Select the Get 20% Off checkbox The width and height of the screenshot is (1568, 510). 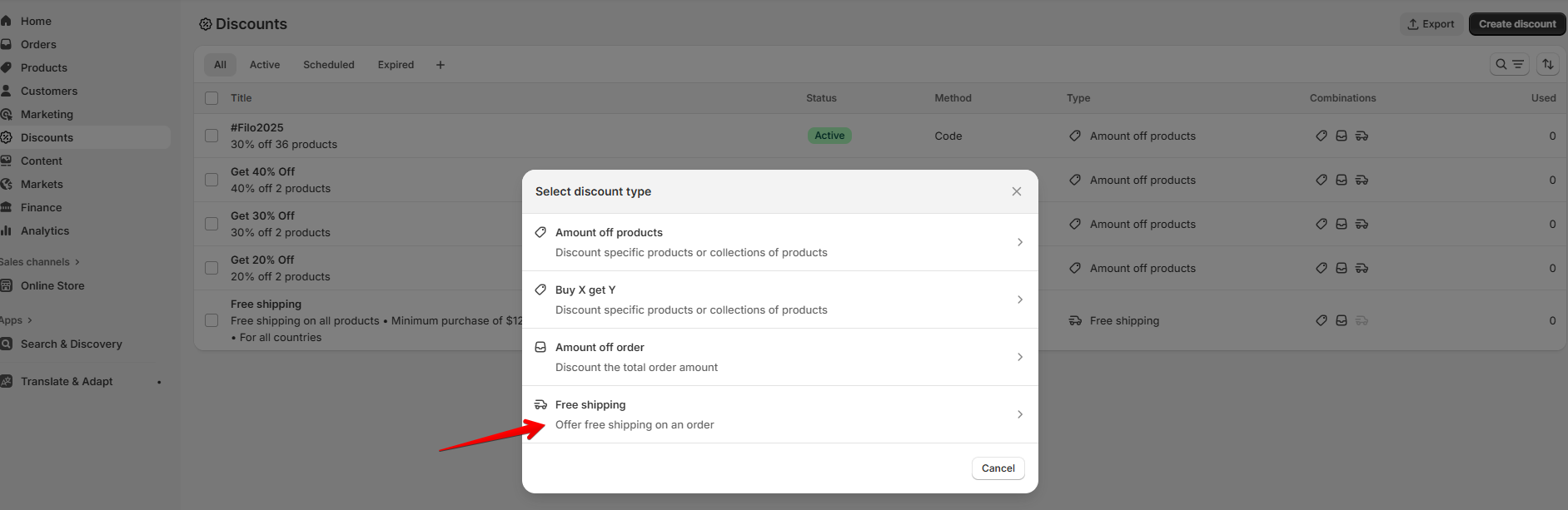tap(212, 268)
